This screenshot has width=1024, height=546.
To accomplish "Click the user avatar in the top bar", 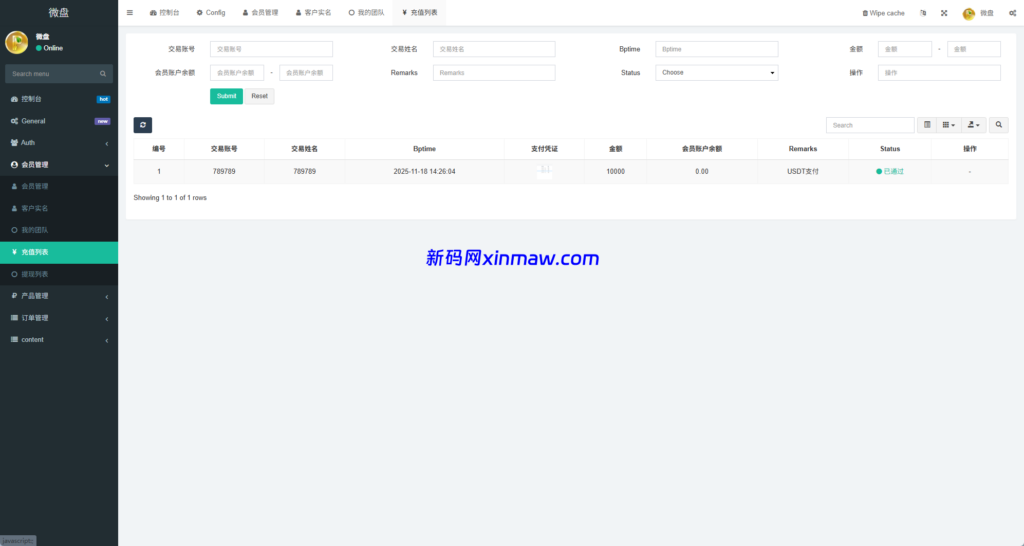I will click(x=968, y=13).
